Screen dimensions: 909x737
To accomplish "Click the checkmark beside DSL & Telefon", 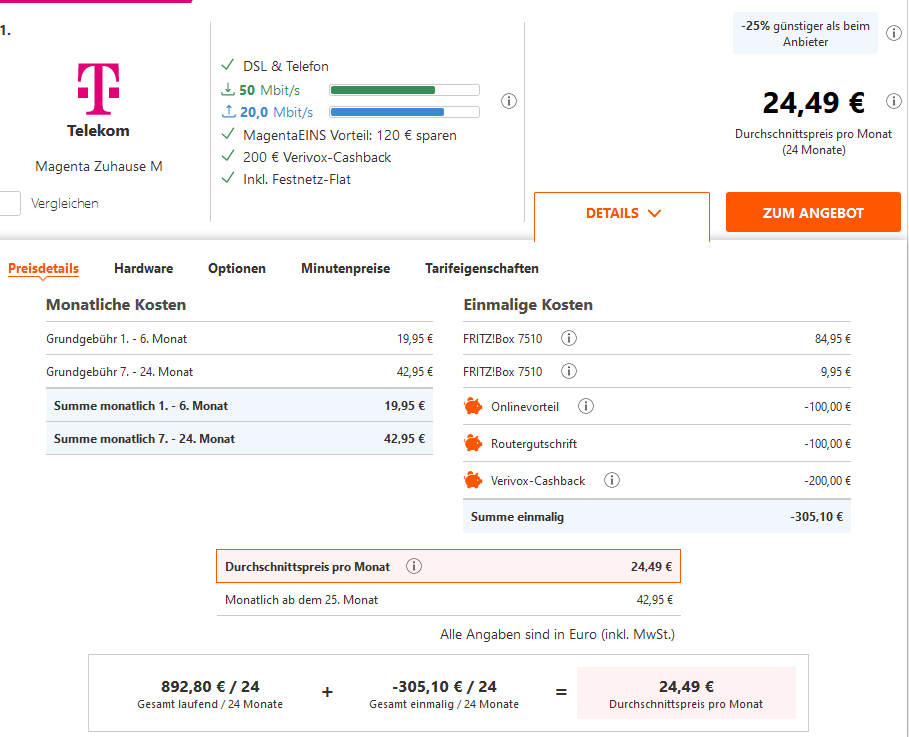I will 228,65.
